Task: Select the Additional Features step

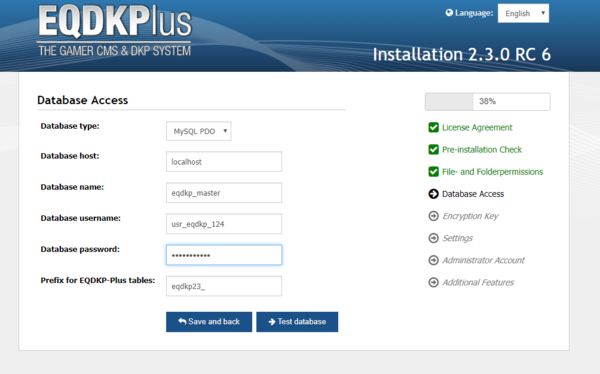Action: 478,283
